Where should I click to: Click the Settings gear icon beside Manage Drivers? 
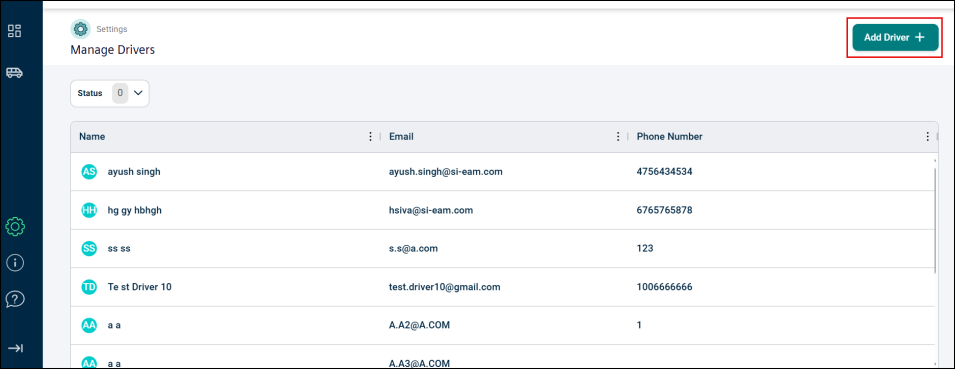80,29
